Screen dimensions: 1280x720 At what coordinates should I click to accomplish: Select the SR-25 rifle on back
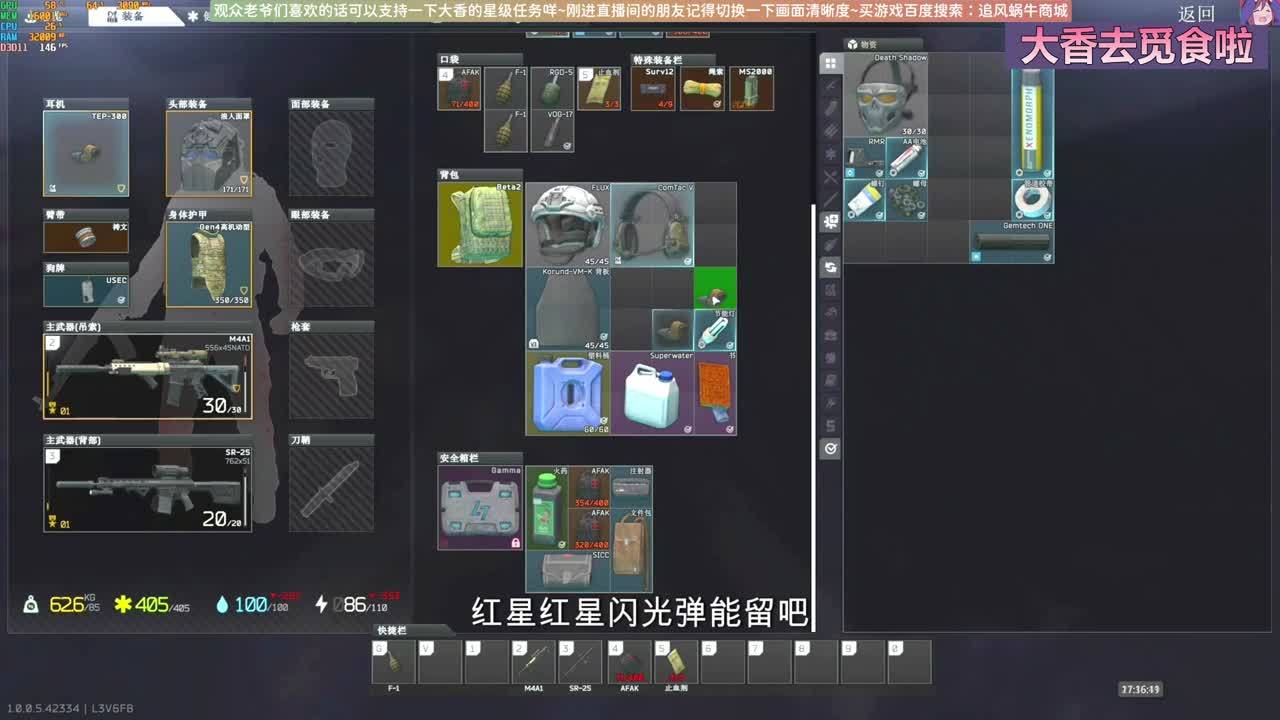[x=148, y=489]
